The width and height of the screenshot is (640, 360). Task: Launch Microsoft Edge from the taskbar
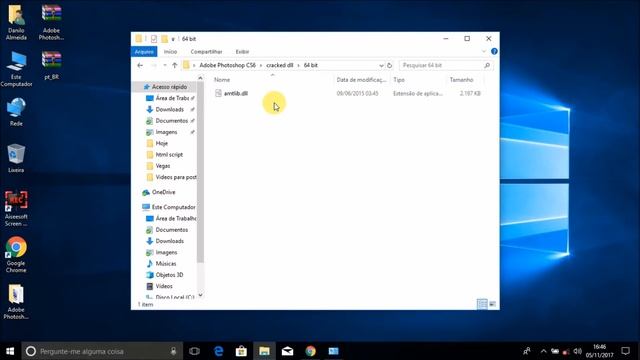point(218,351)
